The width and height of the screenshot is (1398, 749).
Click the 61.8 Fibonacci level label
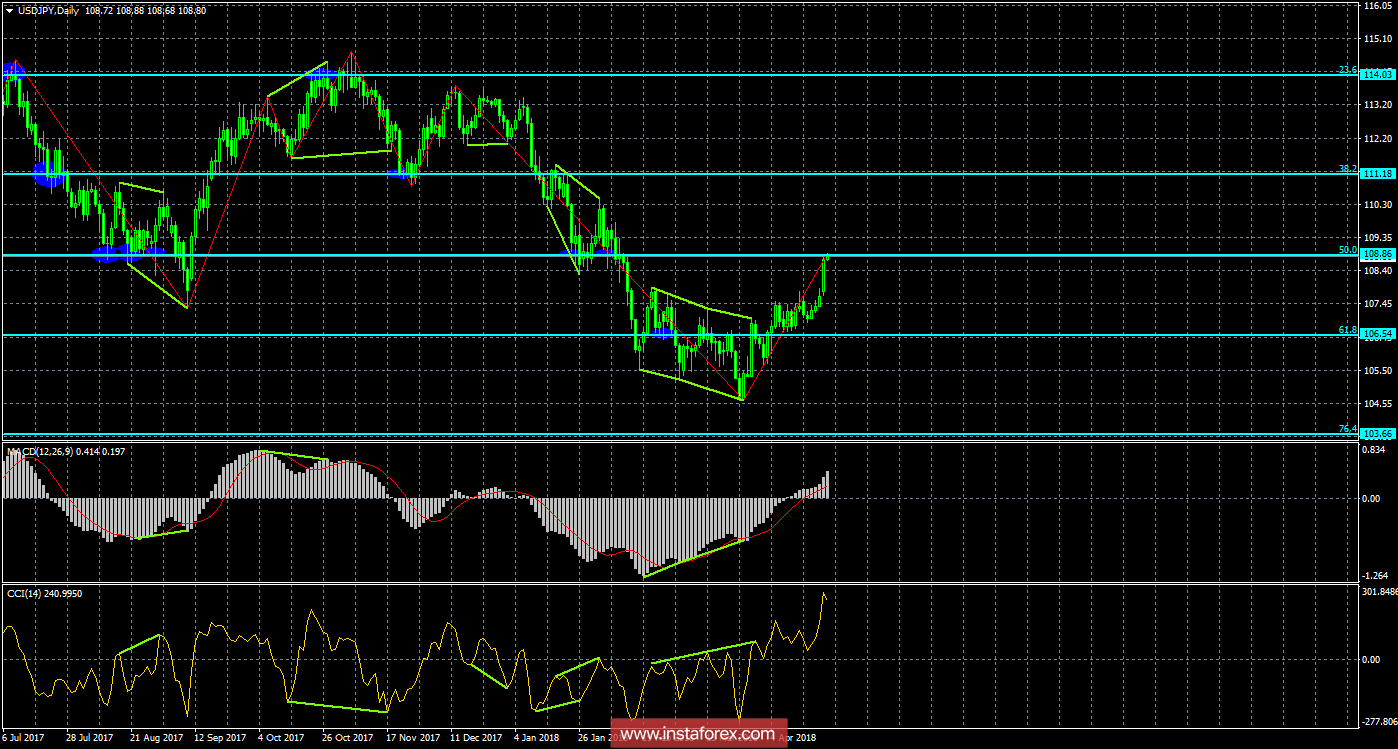(1348, 329)
